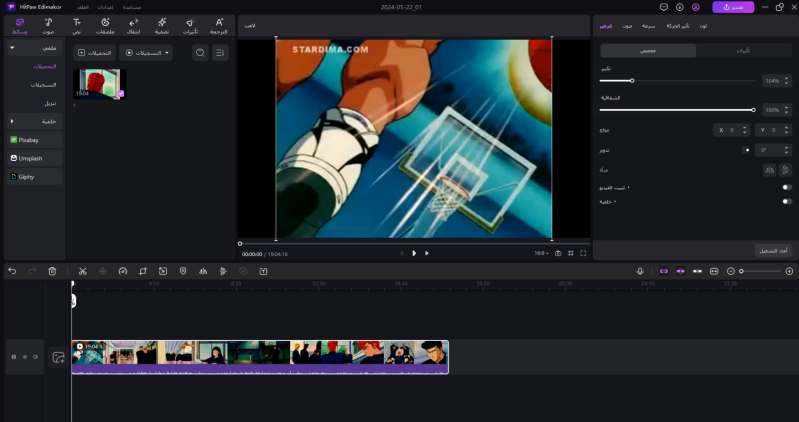
Task: Zoom out the timeline with minus icon
Action: (x=731, y=271)
